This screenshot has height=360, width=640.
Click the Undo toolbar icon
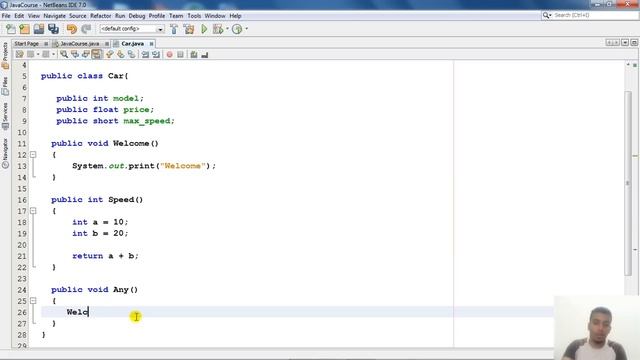coord(72,29)
